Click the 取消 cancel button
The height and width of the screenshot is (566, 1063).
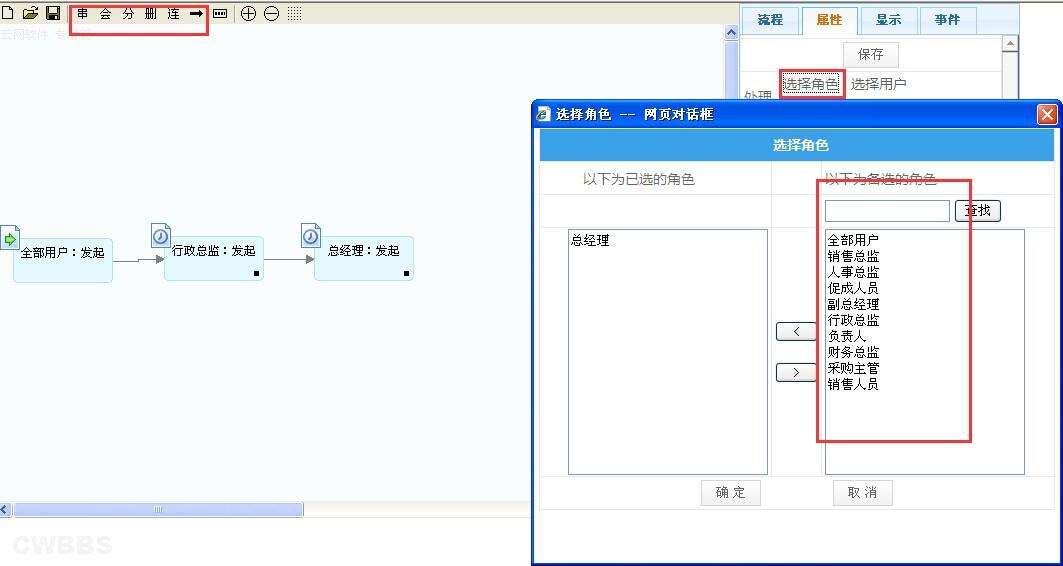tap(862, 493)
